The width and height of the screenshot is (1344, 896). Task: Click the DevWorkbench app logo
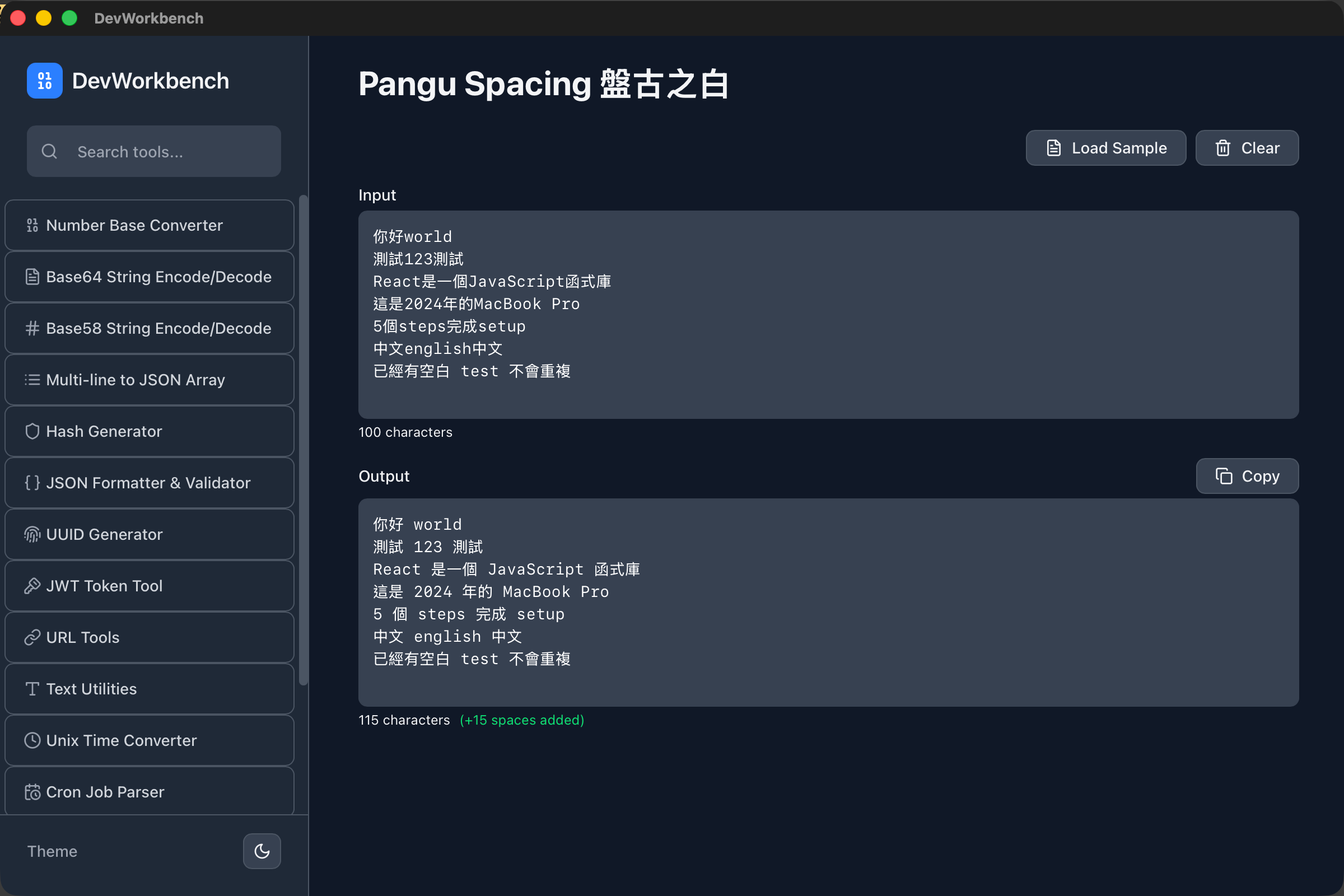pos(44,81)
